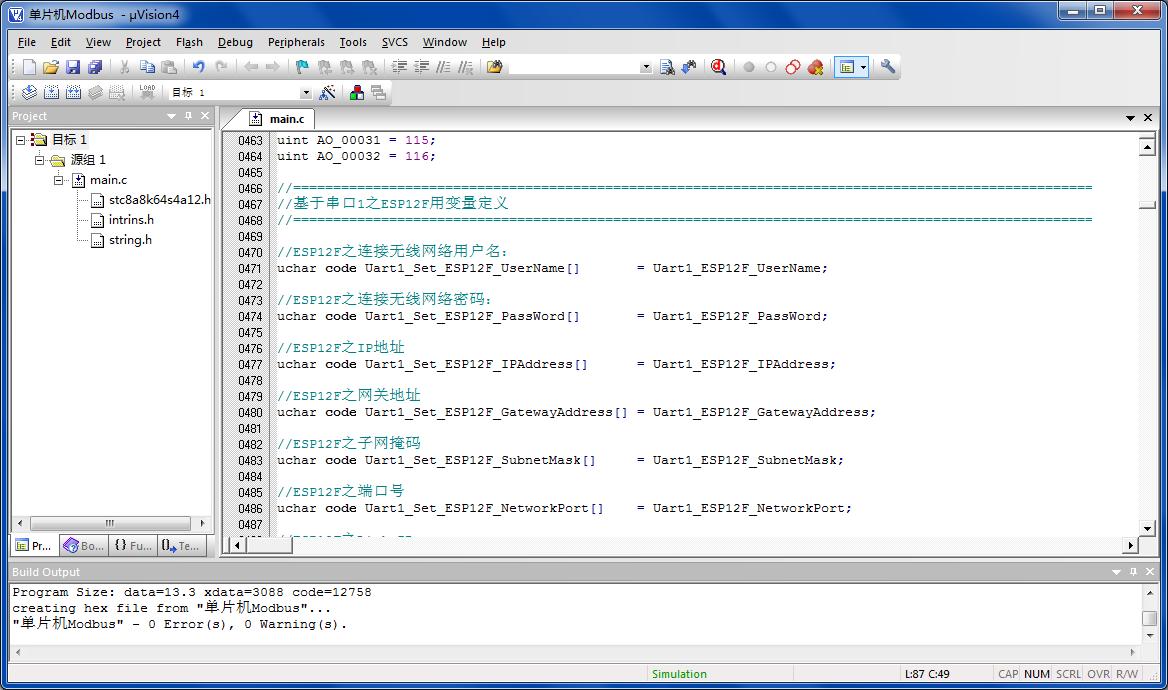
Task: Click the Enable/Disable Breakpoint white circle icon
Action: pyautogui.click(x=771, y=67)
